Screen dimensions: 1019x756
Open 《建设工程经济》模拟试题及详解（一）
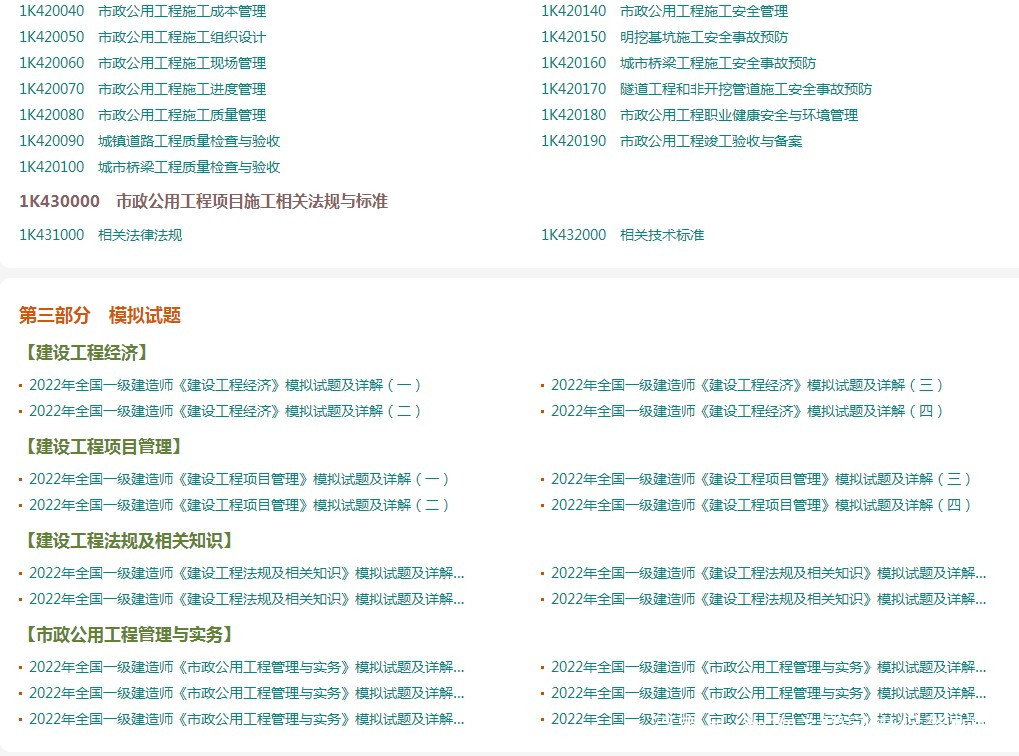[225, 385]
